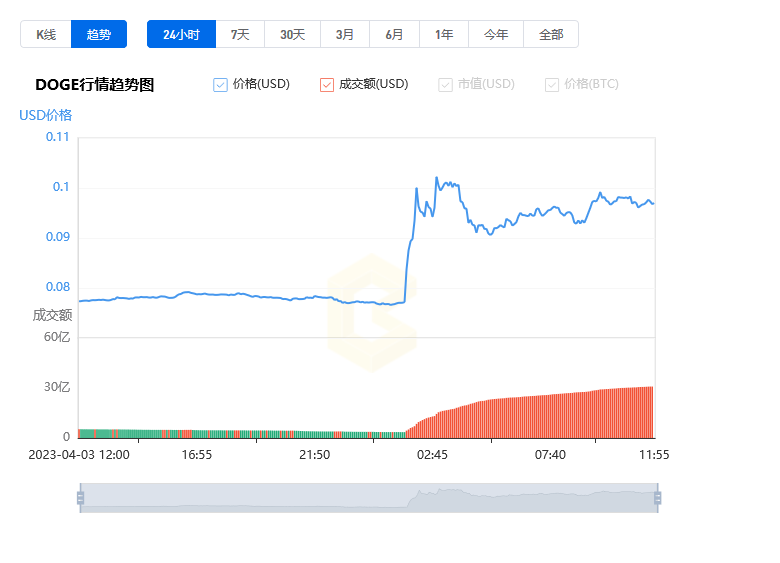The image size is (780, 563).
Task: Toggle the 价格(USD) series checkbox
Action: pos(221,85)
